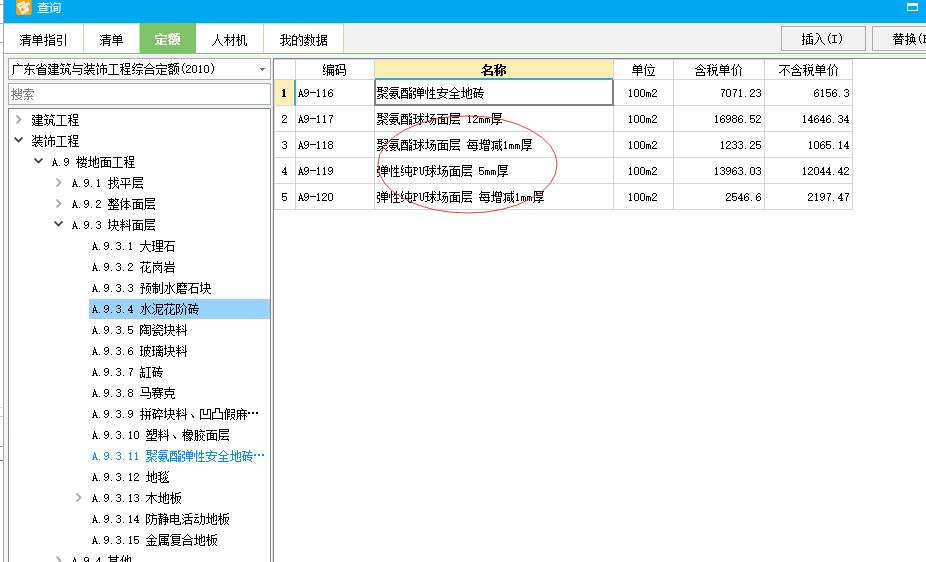Select A.9.3.4 水泥花阶砖 tree item

(x=180, y=309)
